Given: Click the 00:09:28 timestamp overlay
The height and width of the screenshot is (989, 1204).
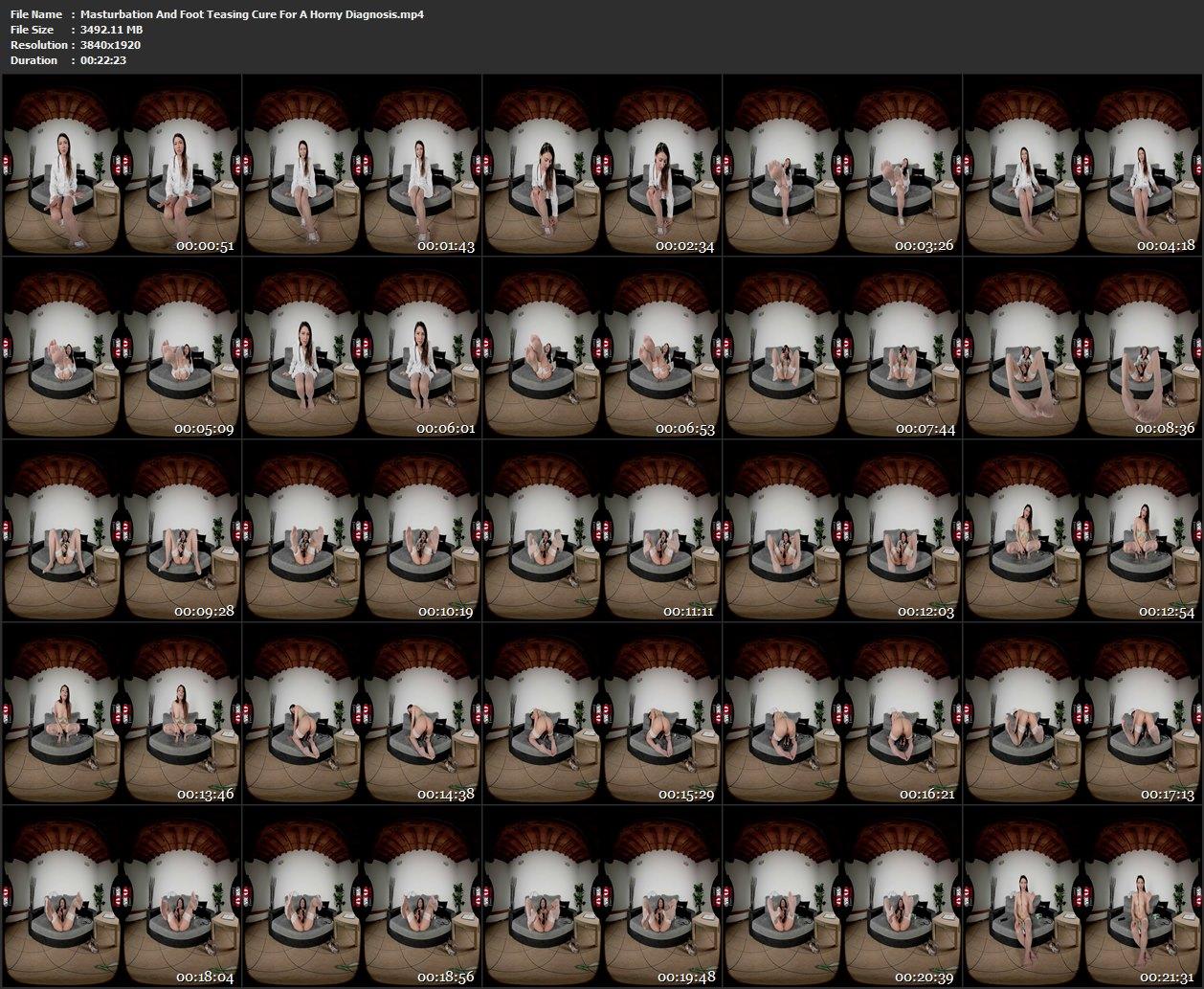Looking at the screenshot, I should (204, 612).
